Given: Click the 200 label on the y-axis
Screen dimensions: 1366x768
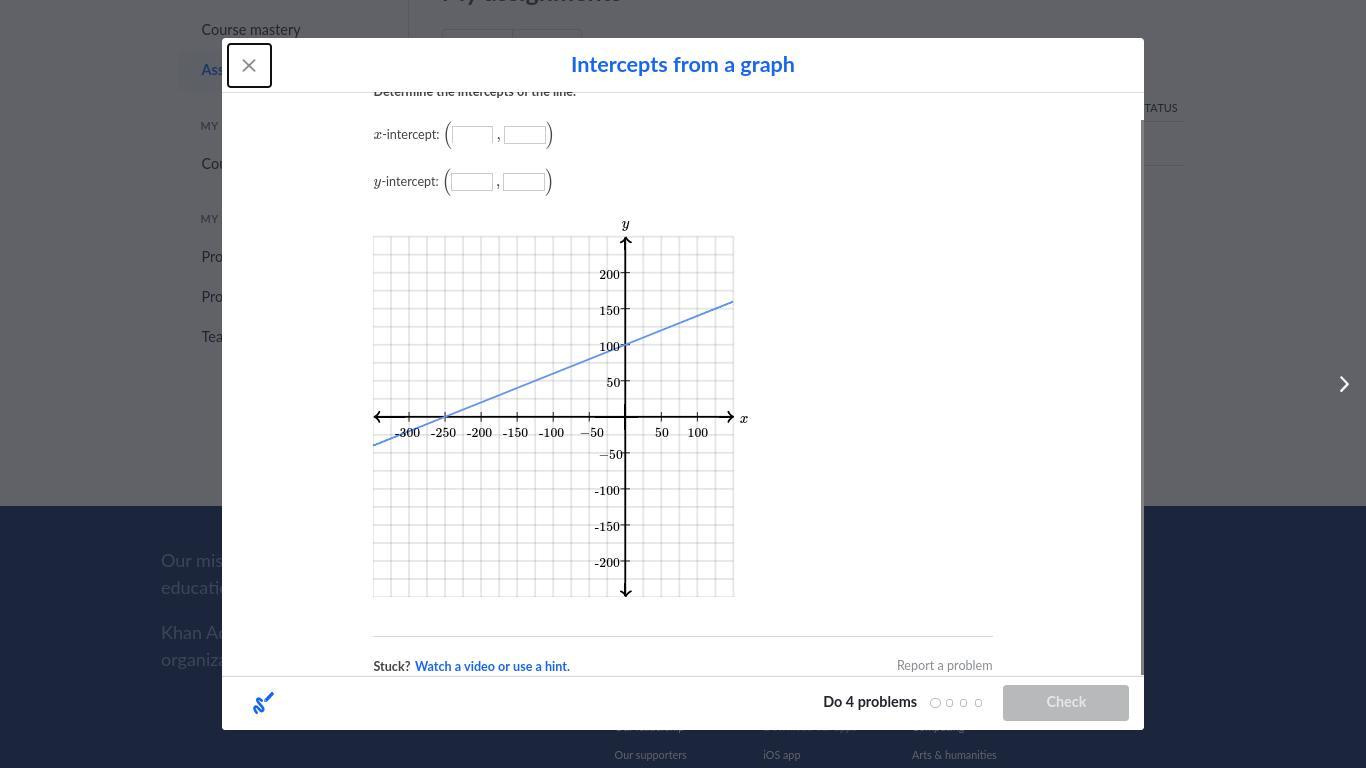Looking at the screenshot, I should (x=609, y=275).
